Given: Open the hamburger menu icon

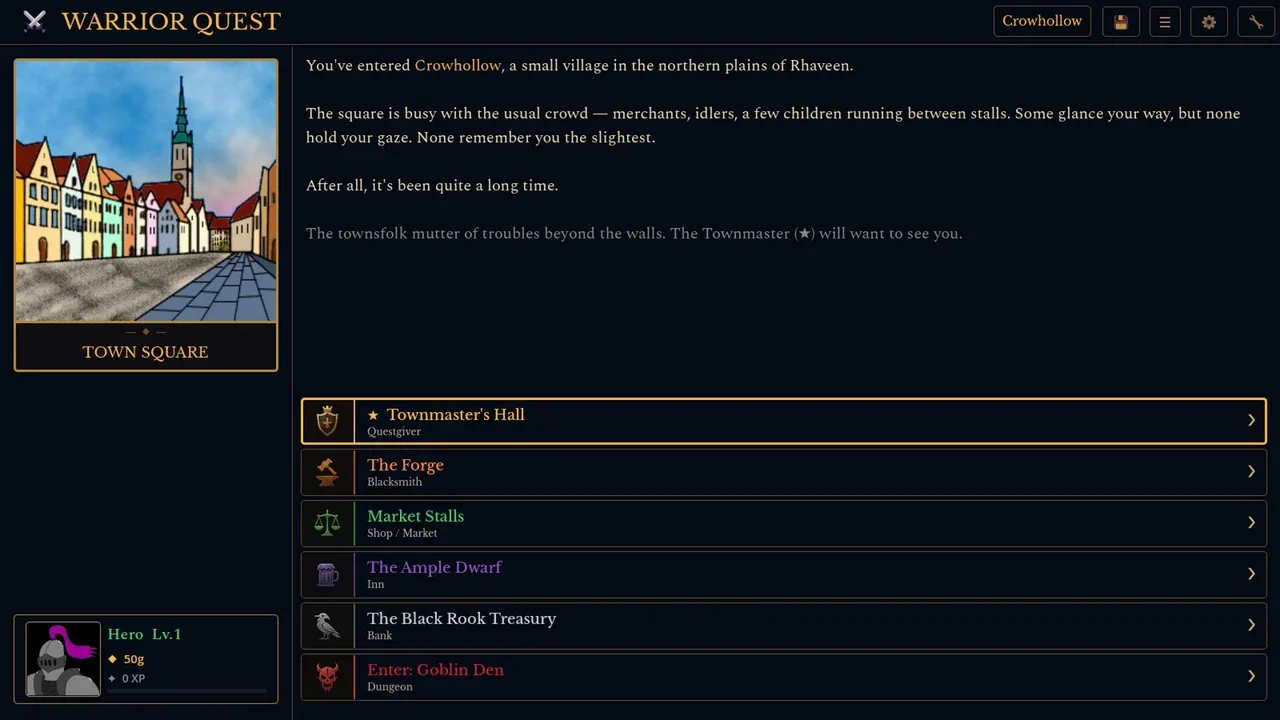Looking at the screenshot, I should click(1165, 22).
